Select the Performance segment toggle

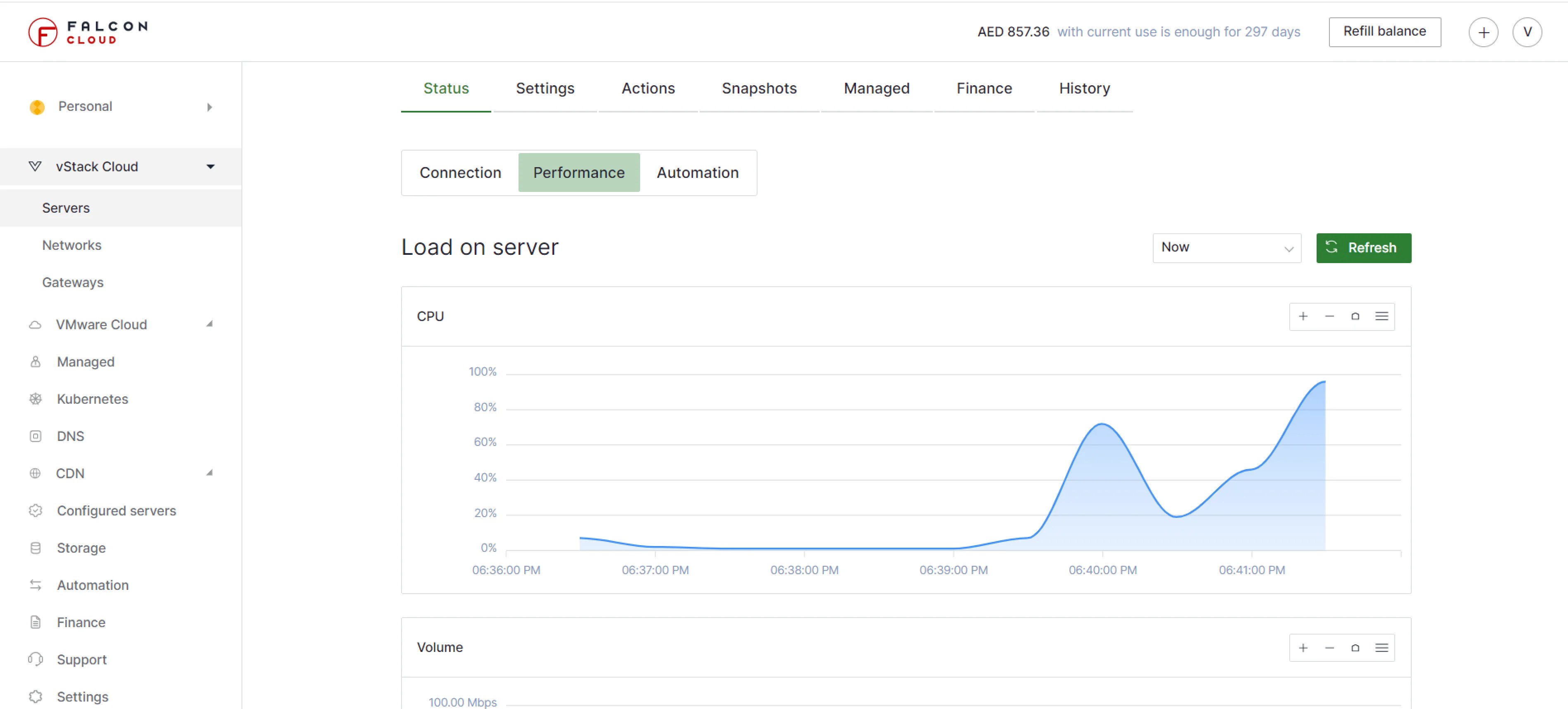(x=578, y=173)
